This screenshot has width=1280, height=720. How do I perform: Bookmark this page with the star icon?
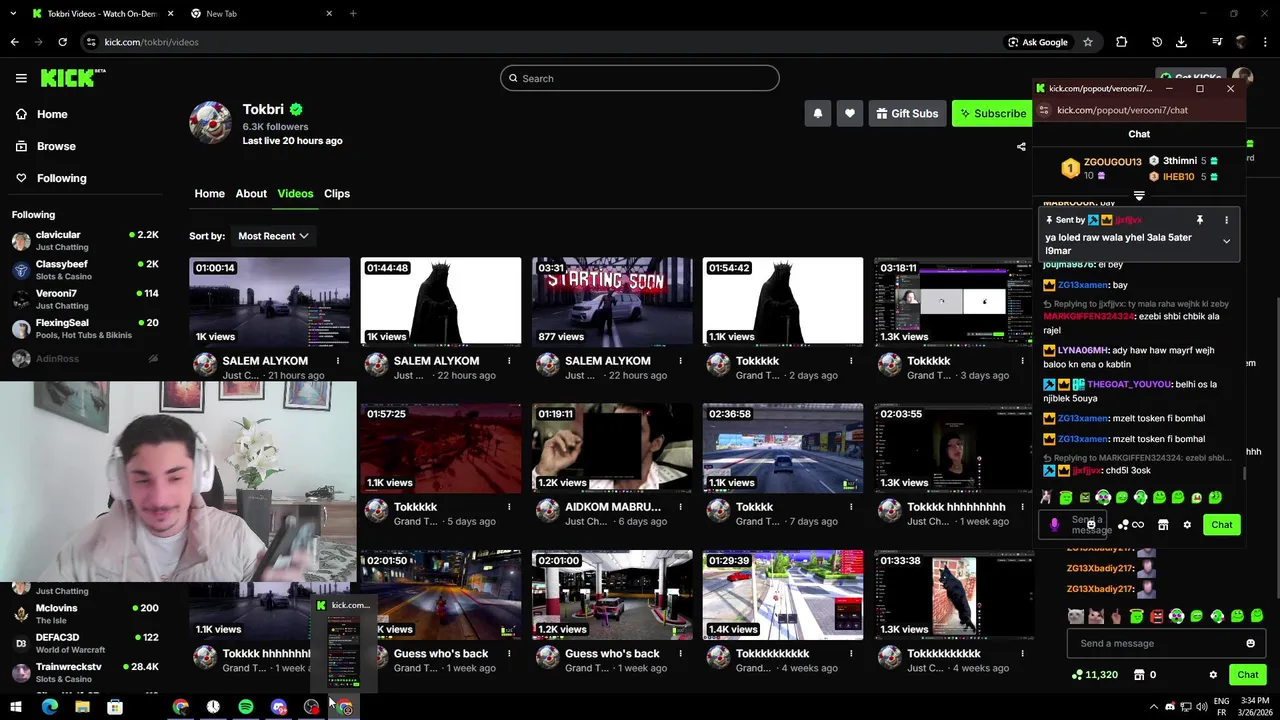1087,42
